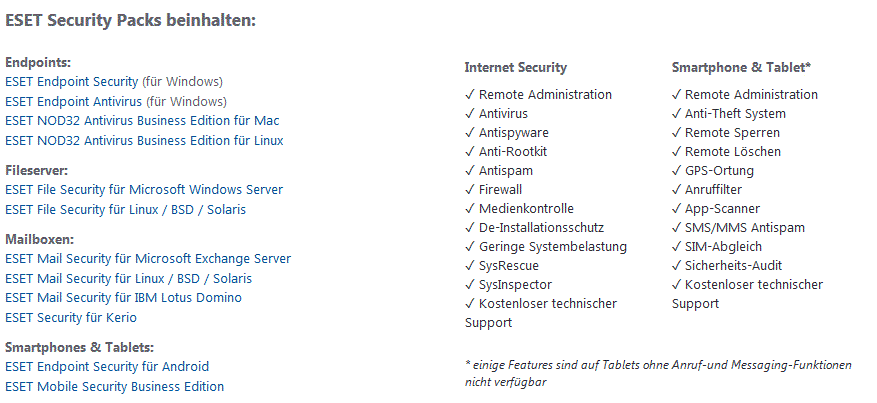Open ESET Endpoint Security für Android
Image resolution: width=877 pixels, height=403 pixels.
point(107,367)
